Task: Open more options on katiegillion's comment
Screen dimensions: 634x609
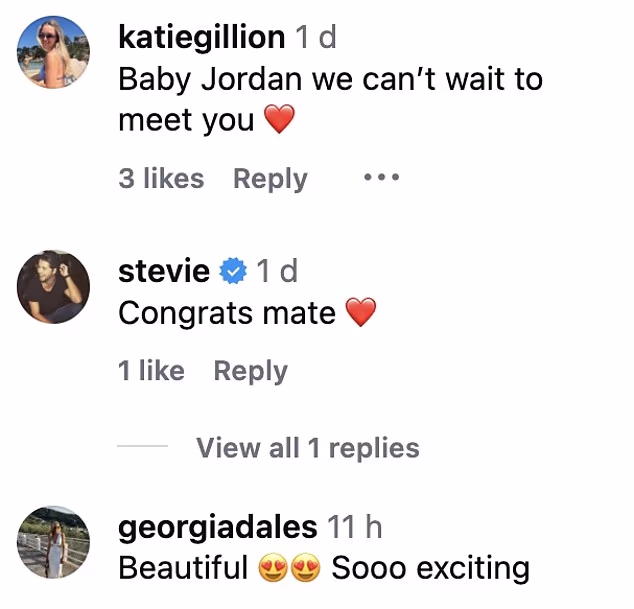Action: (381, 178)
